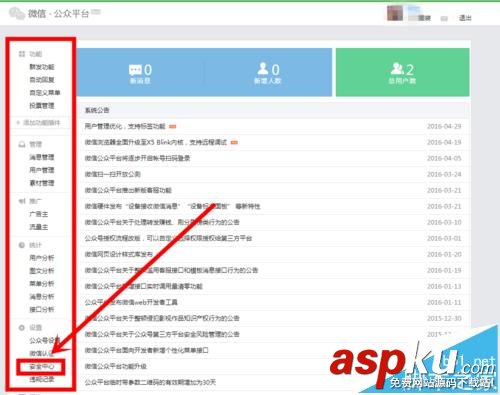Open announcement about 帐号扫码登录
The image size is (500, 395).
[x=137, y=158]
